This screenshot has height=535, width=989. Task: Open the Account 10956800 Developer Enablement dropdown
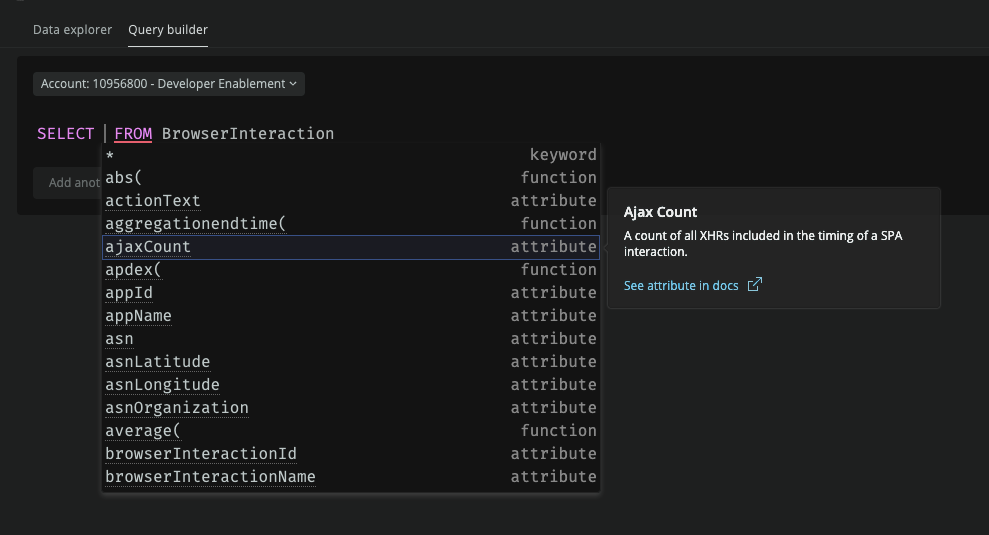coord(168,84)
